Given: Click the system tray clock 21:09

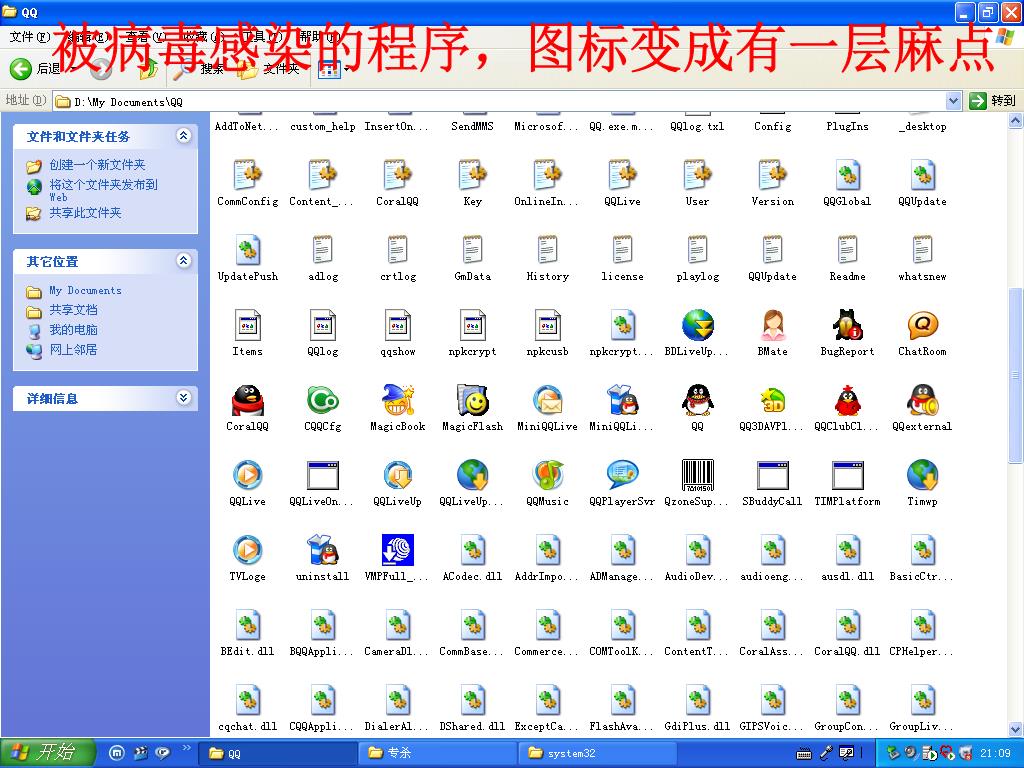Looking at the screenshot, I should point(995,753).
